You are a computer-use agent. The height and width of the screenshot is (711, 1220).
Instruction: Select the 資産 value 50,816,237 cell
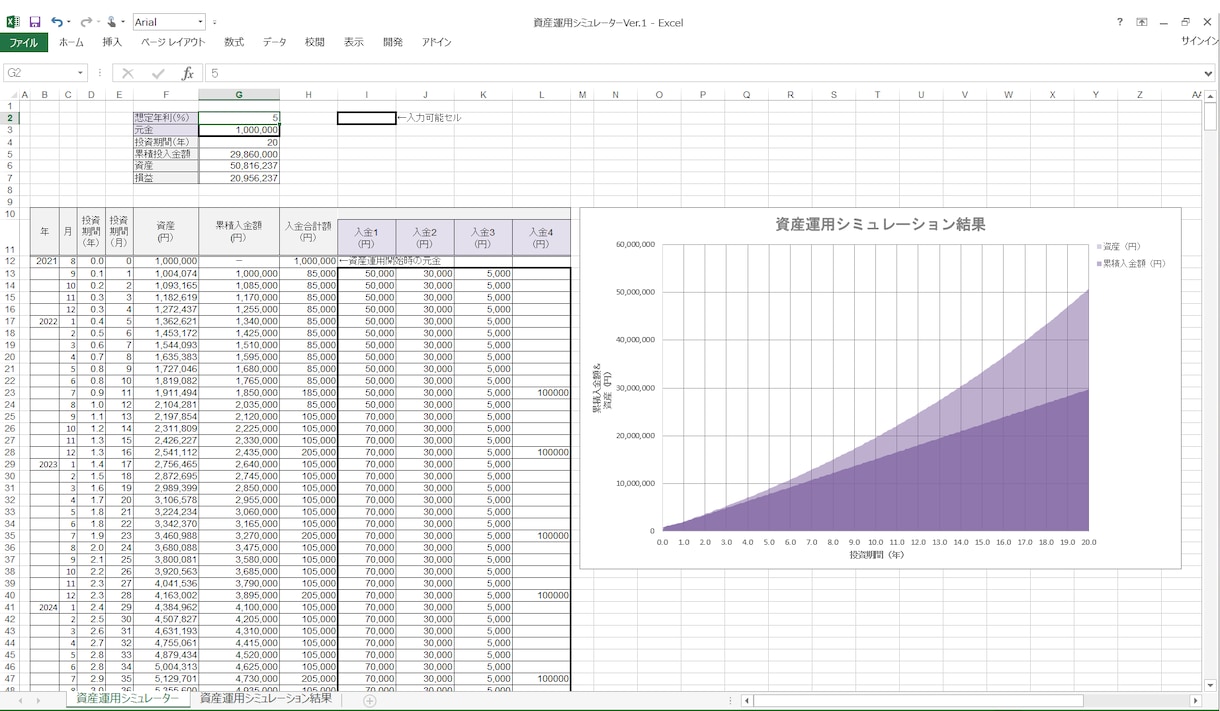pyautogui.click(x=239, y=166)
